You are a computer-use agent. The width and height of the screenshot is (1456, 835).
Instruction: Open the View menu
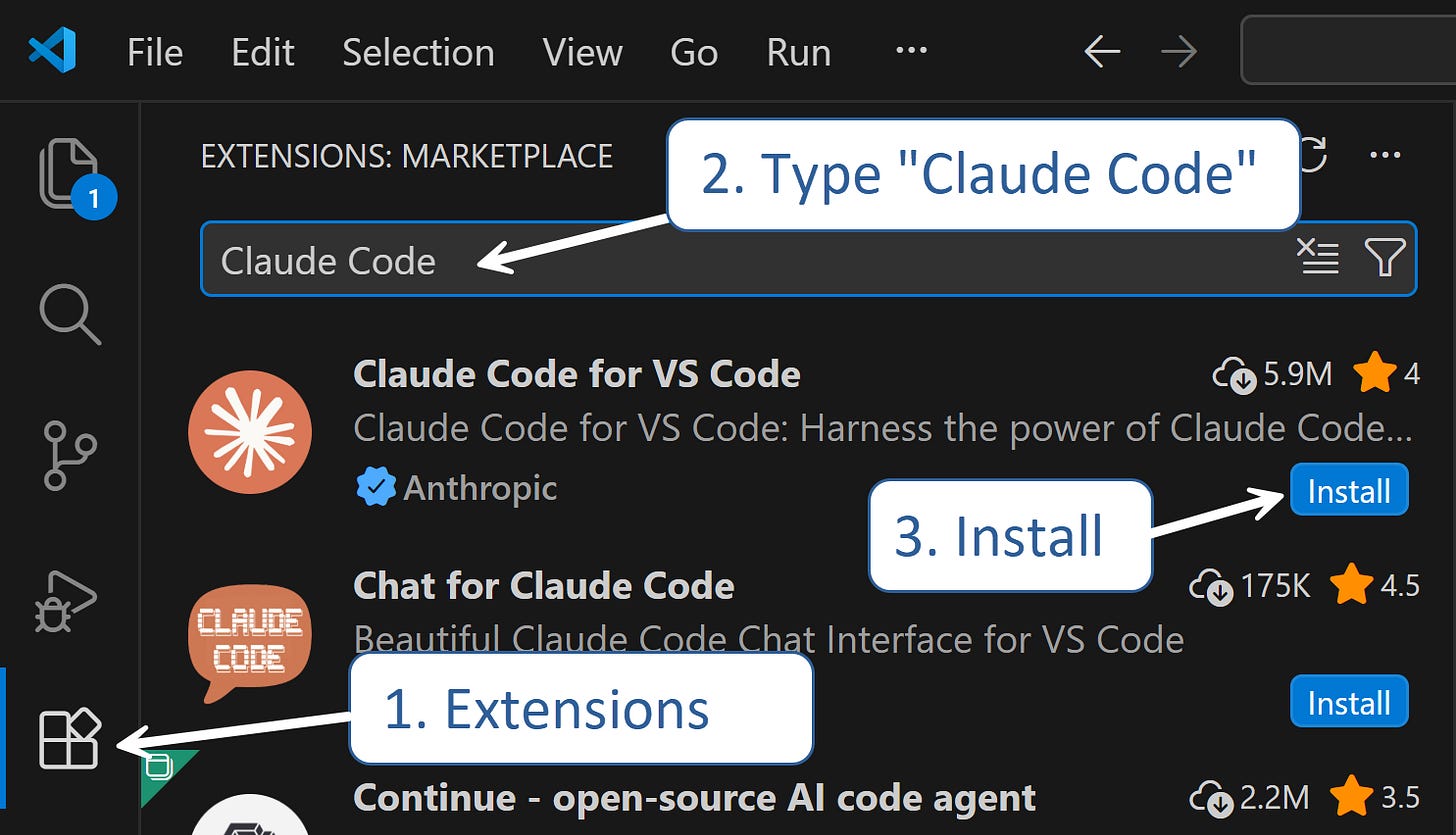pos(582,52)
